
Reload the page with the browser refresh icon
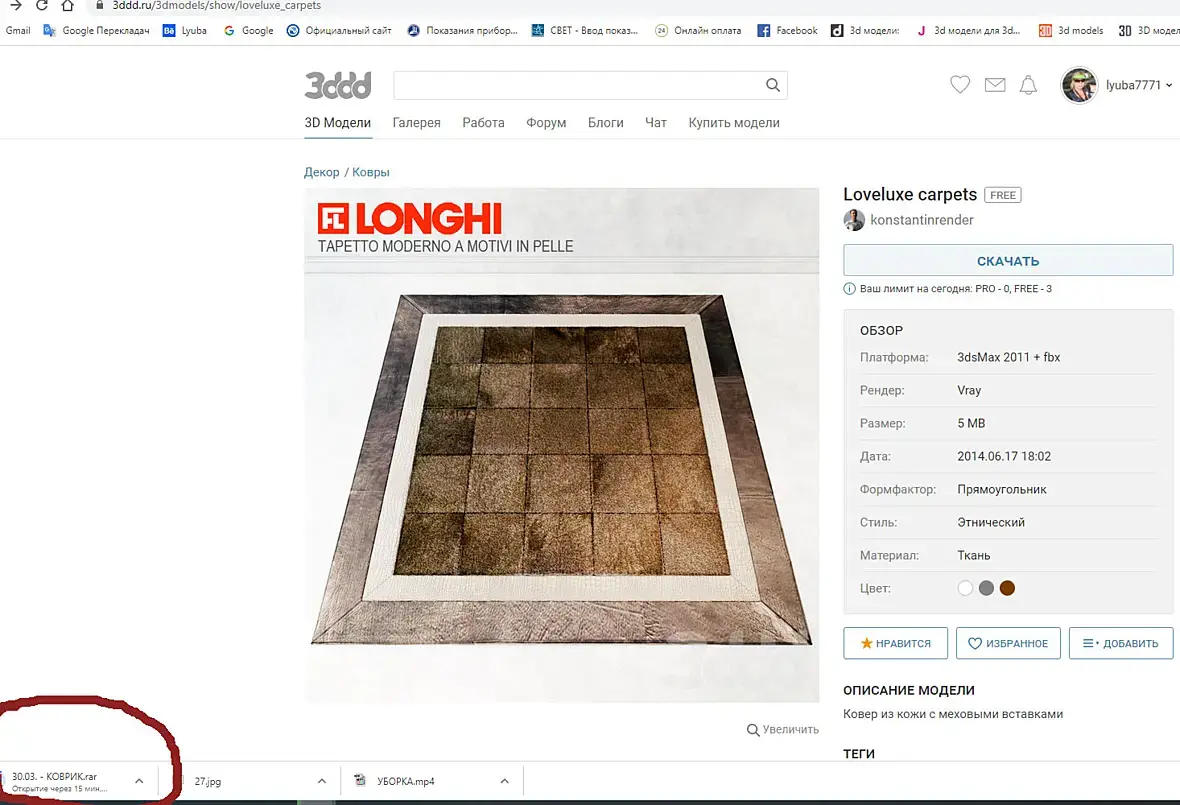pos(41,5)
